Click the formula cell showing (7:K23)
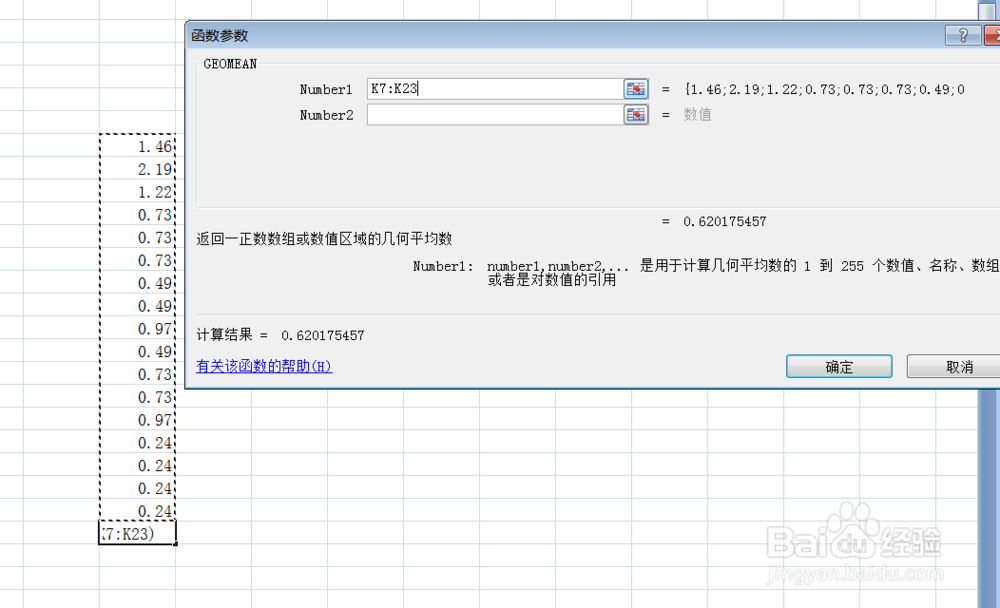This screenshot has height=608, width=1000. click(x=137, y=533)
